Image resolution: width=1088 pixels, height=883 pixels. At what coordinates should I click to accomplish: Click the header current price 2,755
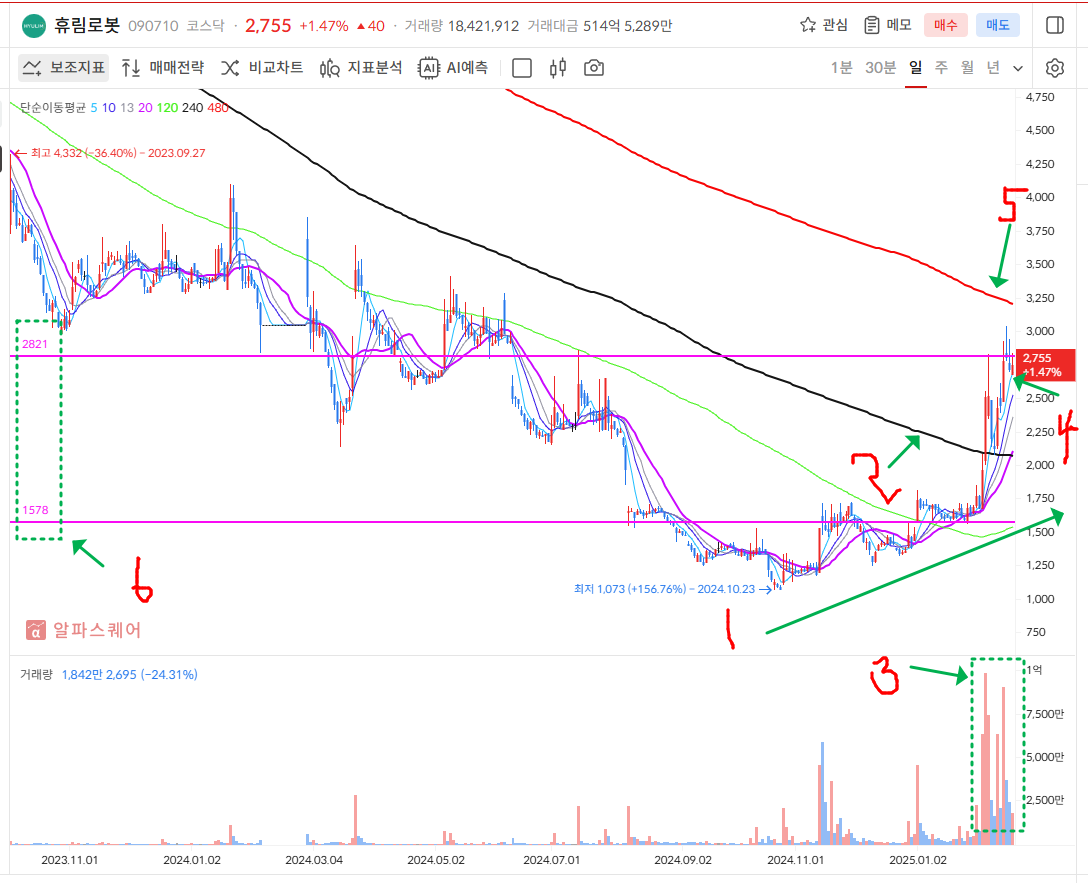tap(268, 26)
